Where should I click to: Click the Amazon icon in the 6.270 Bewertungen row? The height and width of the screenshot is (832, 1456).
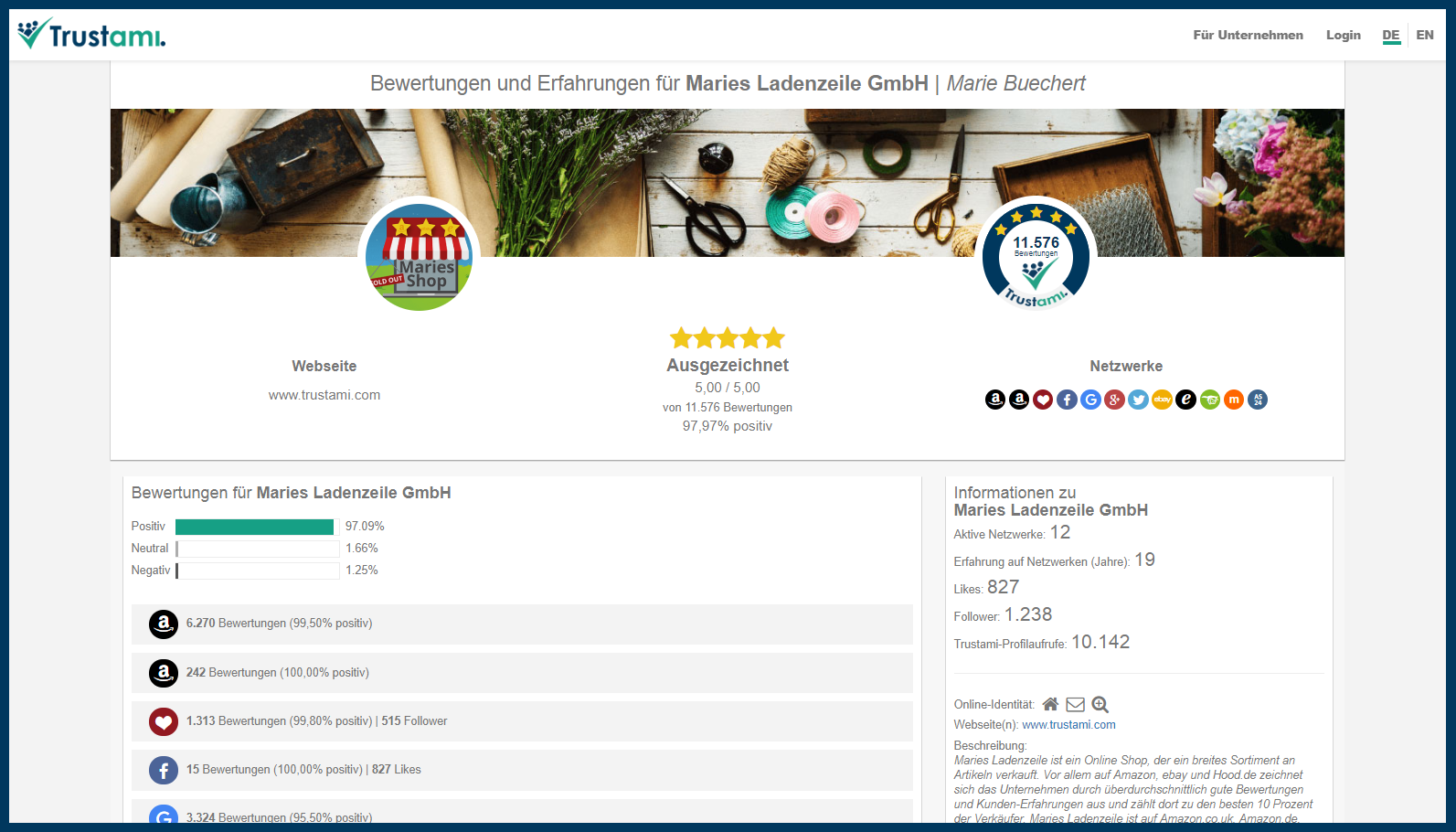[x=164, y=624]
